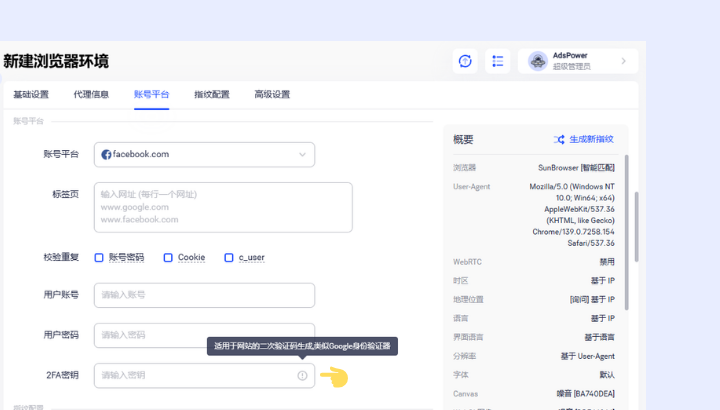Viewport: 720px width, 410px height.
Task: Check the c_user checkbox
Action: [229, 258]
